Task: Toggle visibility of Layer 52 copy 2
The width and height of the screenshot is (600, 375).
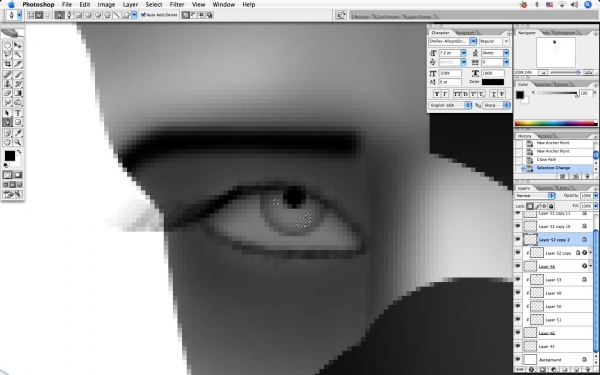Action: [x=518, y=240]
